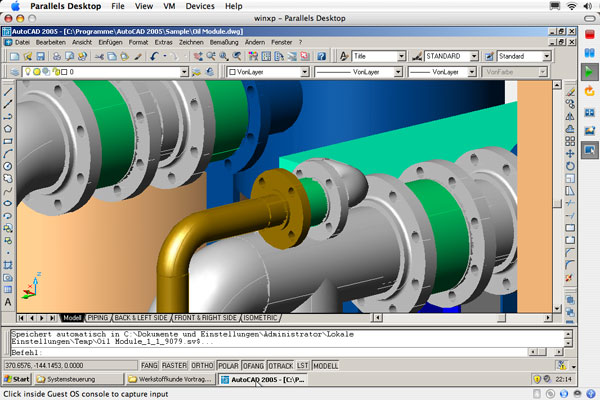Image resolution: width=600 pixels, height=400 pixels.
Task: Toggle the layer 0 lightbulb on/off icon
Action: click(28, 72)
